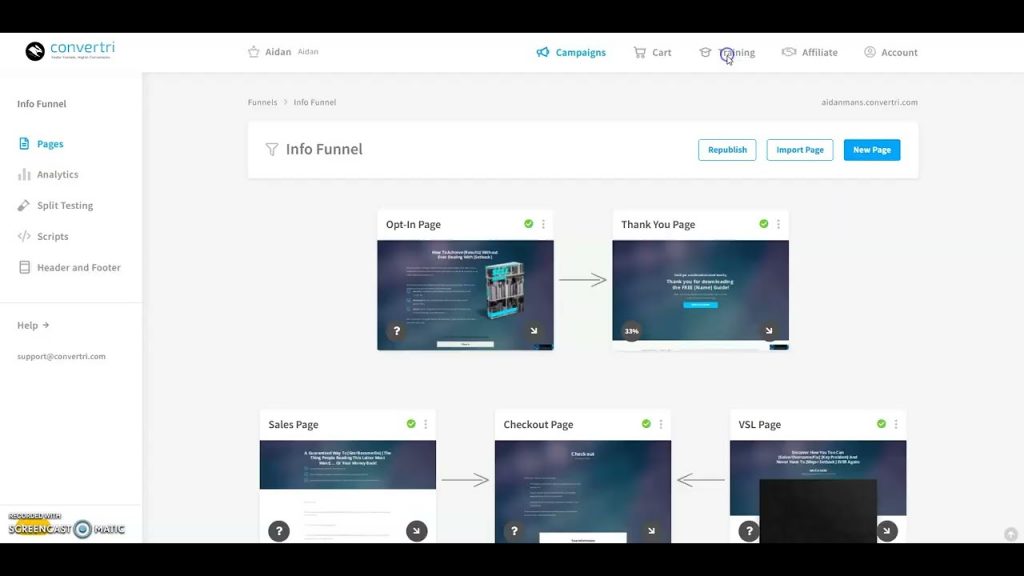The height and width of the screenshot is (576, 1024).
Task: Toggle the green check on Checkout Page
Action: click(646, 424)
